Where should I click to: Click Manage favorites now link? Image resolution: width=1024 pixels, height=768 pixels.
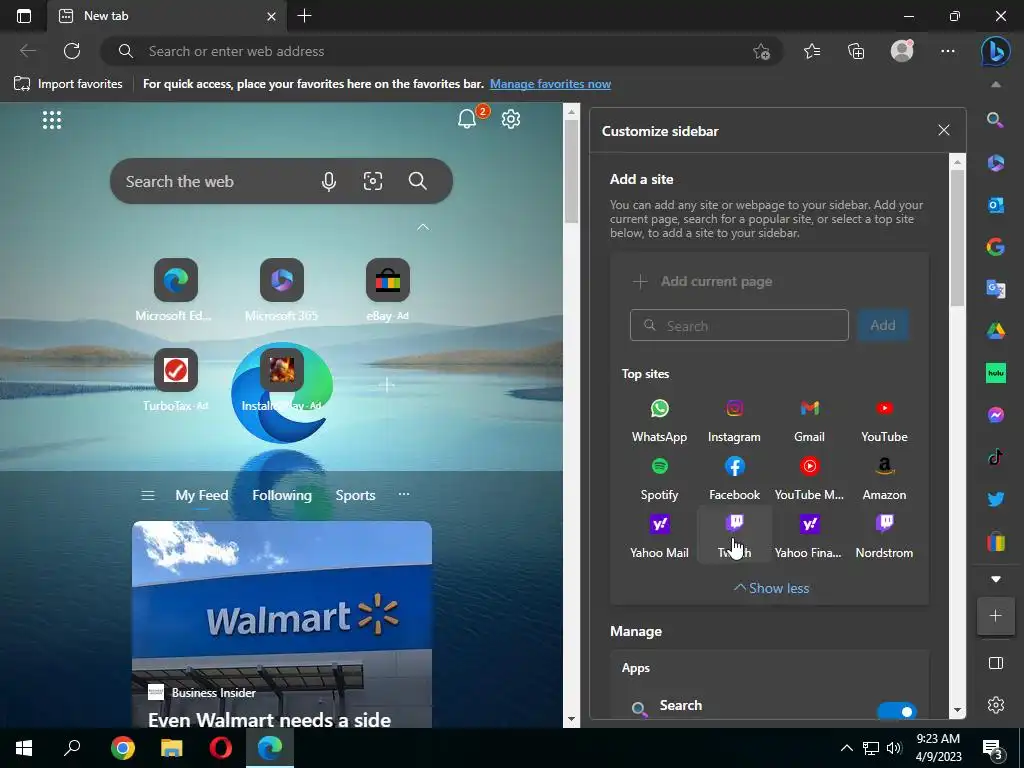click(551, 84)
